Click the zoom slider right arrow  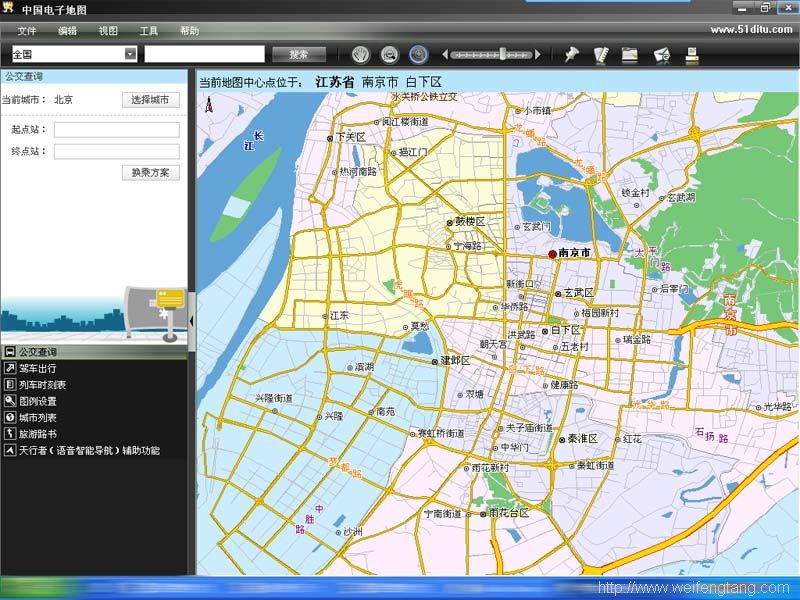pos(538,54)
